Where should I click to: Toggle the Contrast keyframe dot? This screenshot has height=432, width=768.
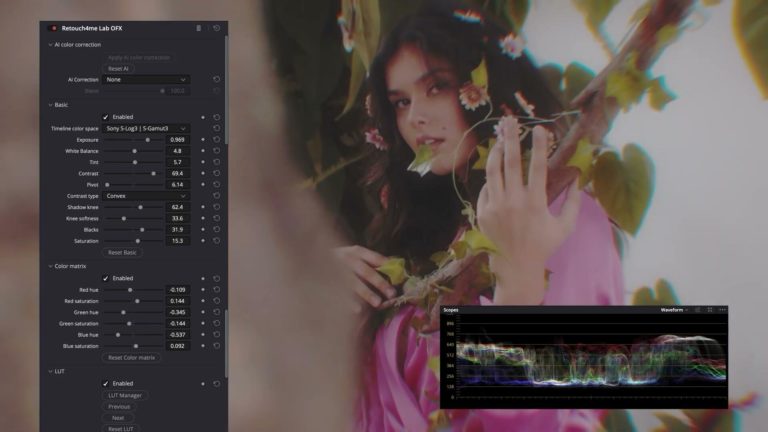point(203,173)
